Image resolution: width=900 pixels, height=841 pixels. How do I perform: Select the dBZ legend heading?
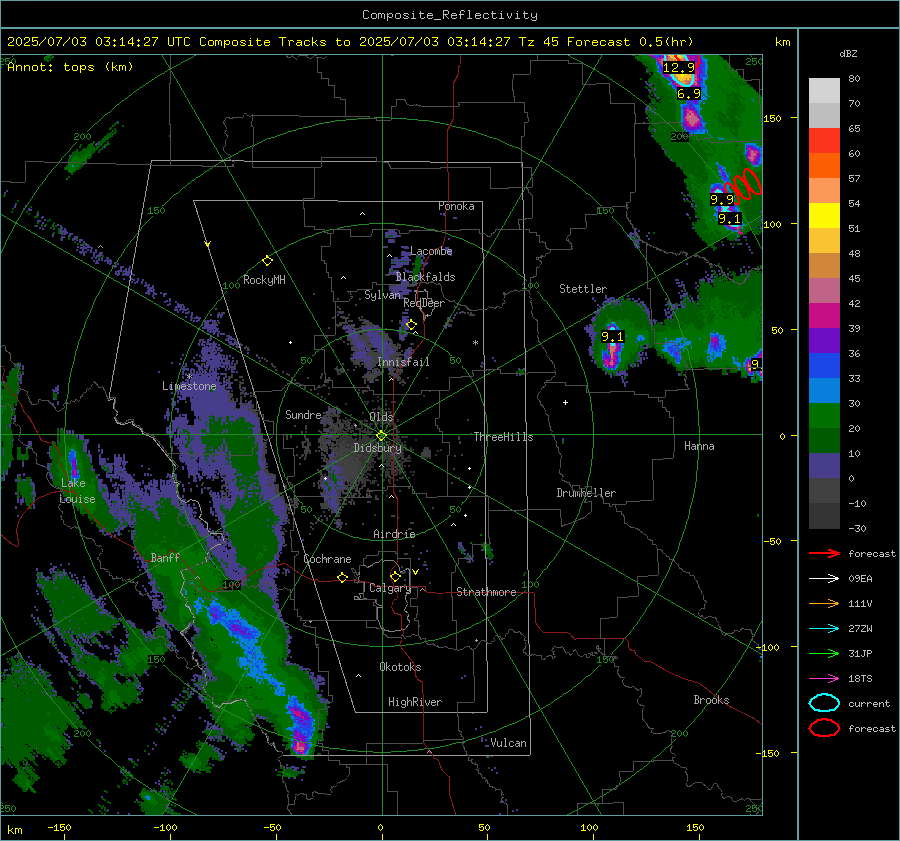848,53
